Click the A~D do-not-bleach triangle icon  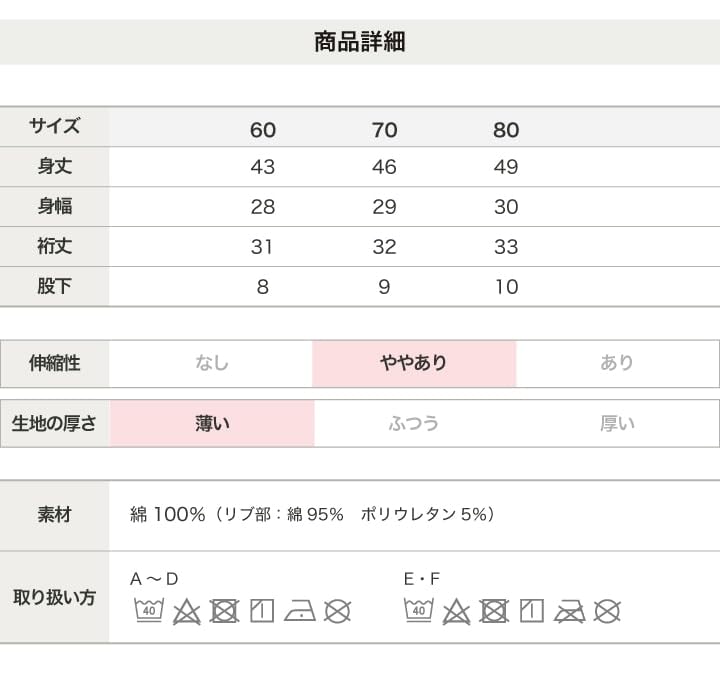click(187, 611)
